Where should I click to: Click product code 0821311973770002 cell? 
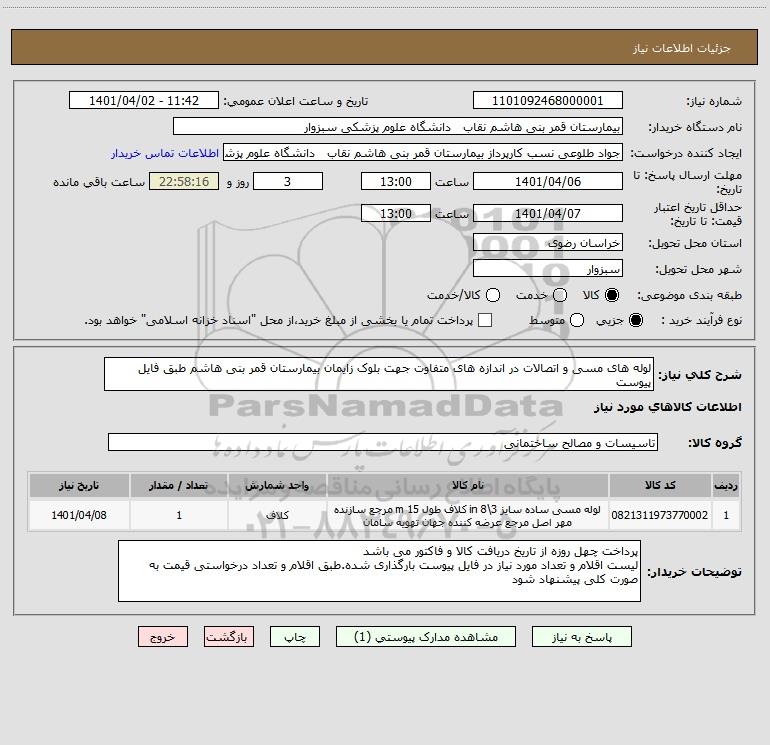click(660, 515)
